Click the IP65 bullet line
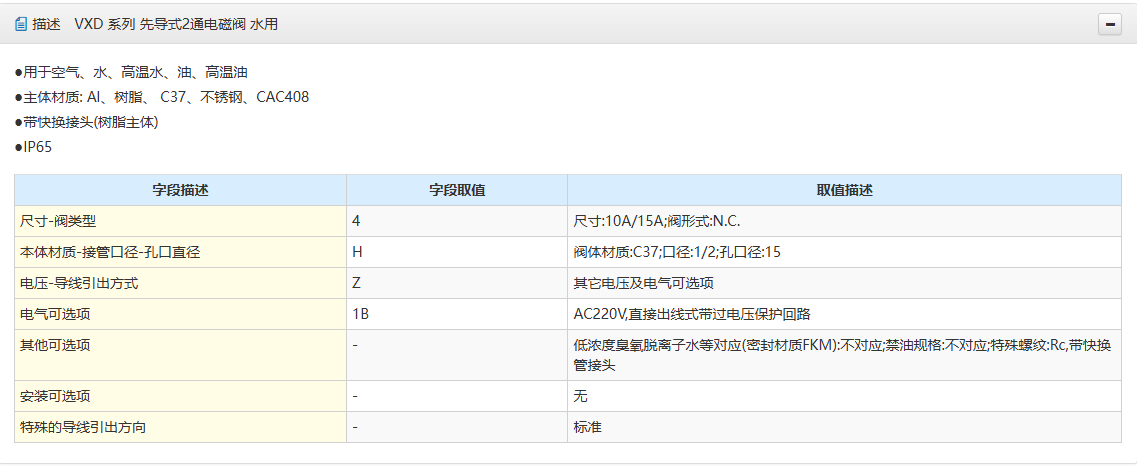 coord(35,147)
